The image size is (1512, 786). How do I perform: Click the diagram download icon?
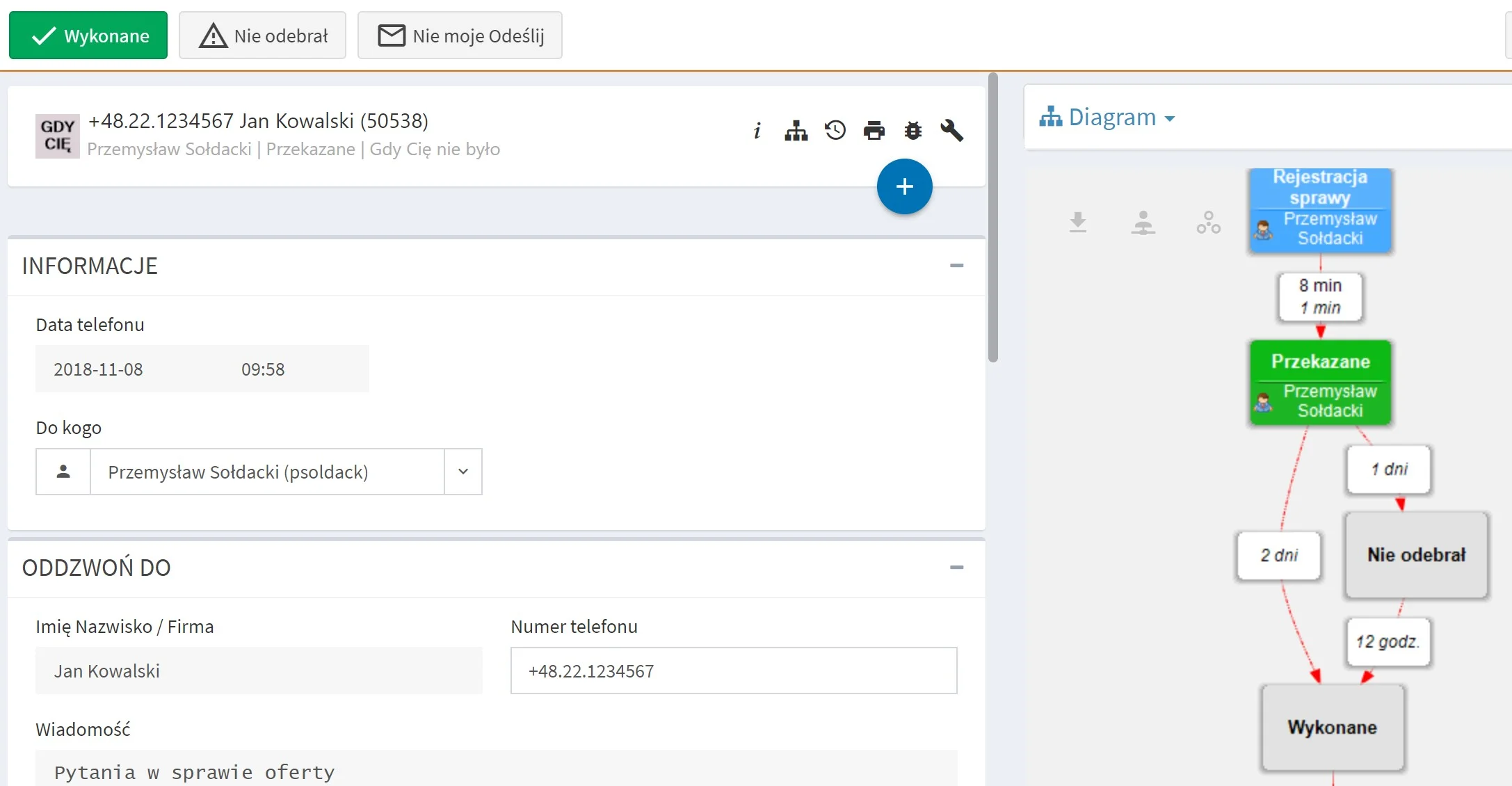[1078, 223]
